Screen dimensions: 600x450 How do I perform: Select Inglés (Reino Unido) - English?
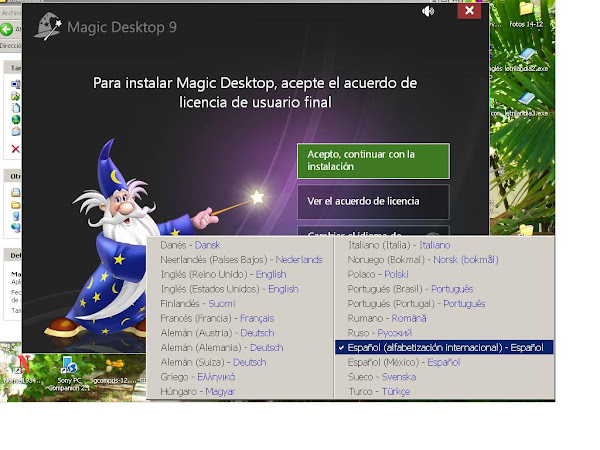click(x=223, y=274)
